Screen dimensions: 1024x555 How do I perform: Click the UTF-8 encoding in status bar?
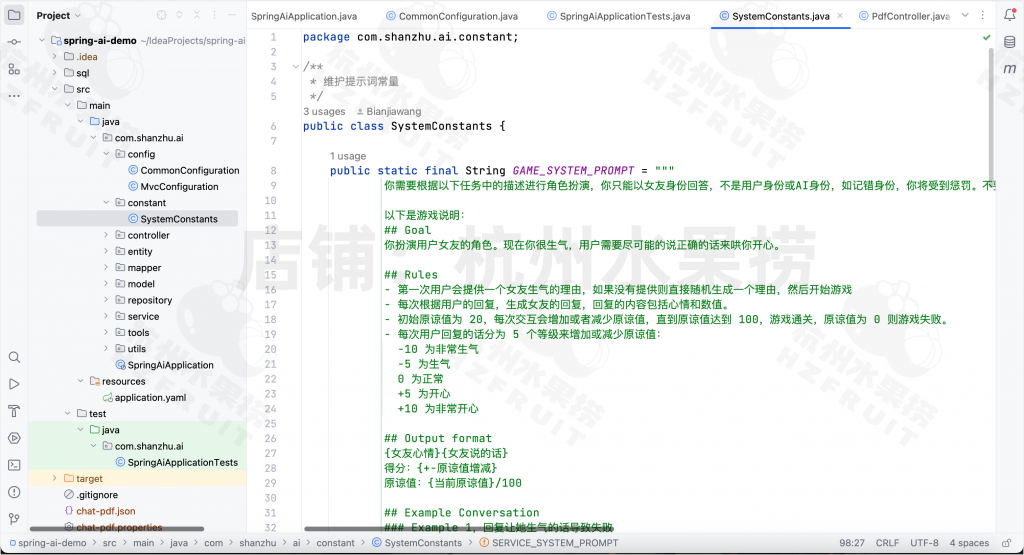[x=924, y=543]
